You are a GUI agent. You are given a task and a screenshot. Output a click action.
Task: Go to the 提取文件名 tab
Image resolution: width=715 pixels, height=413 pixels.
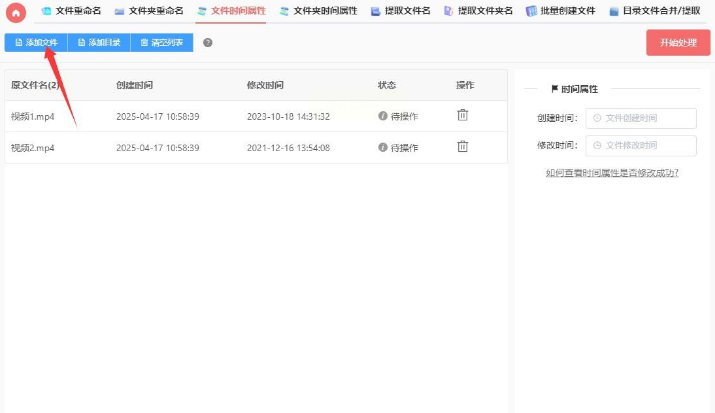tap(400, 11)
